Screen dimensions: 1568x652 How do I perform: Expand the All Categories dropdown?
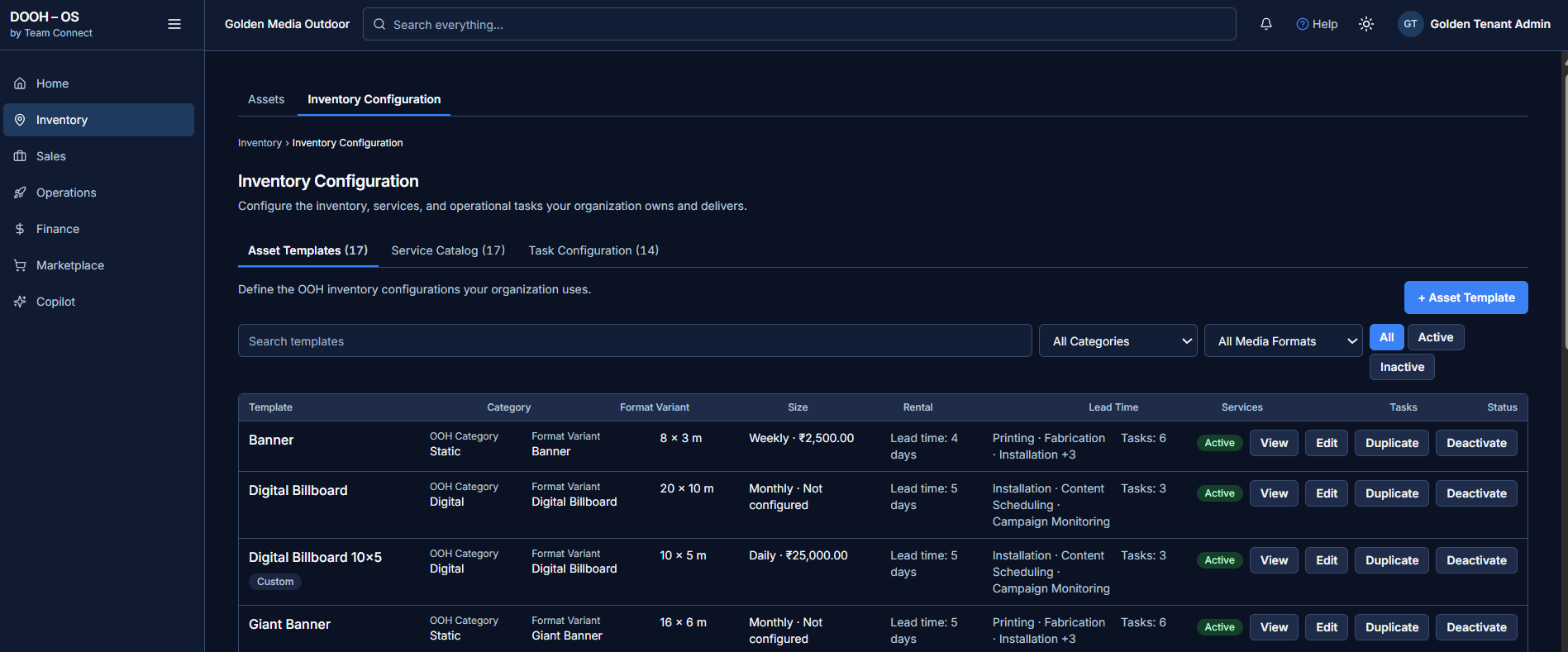click(x=1118, y=340)
